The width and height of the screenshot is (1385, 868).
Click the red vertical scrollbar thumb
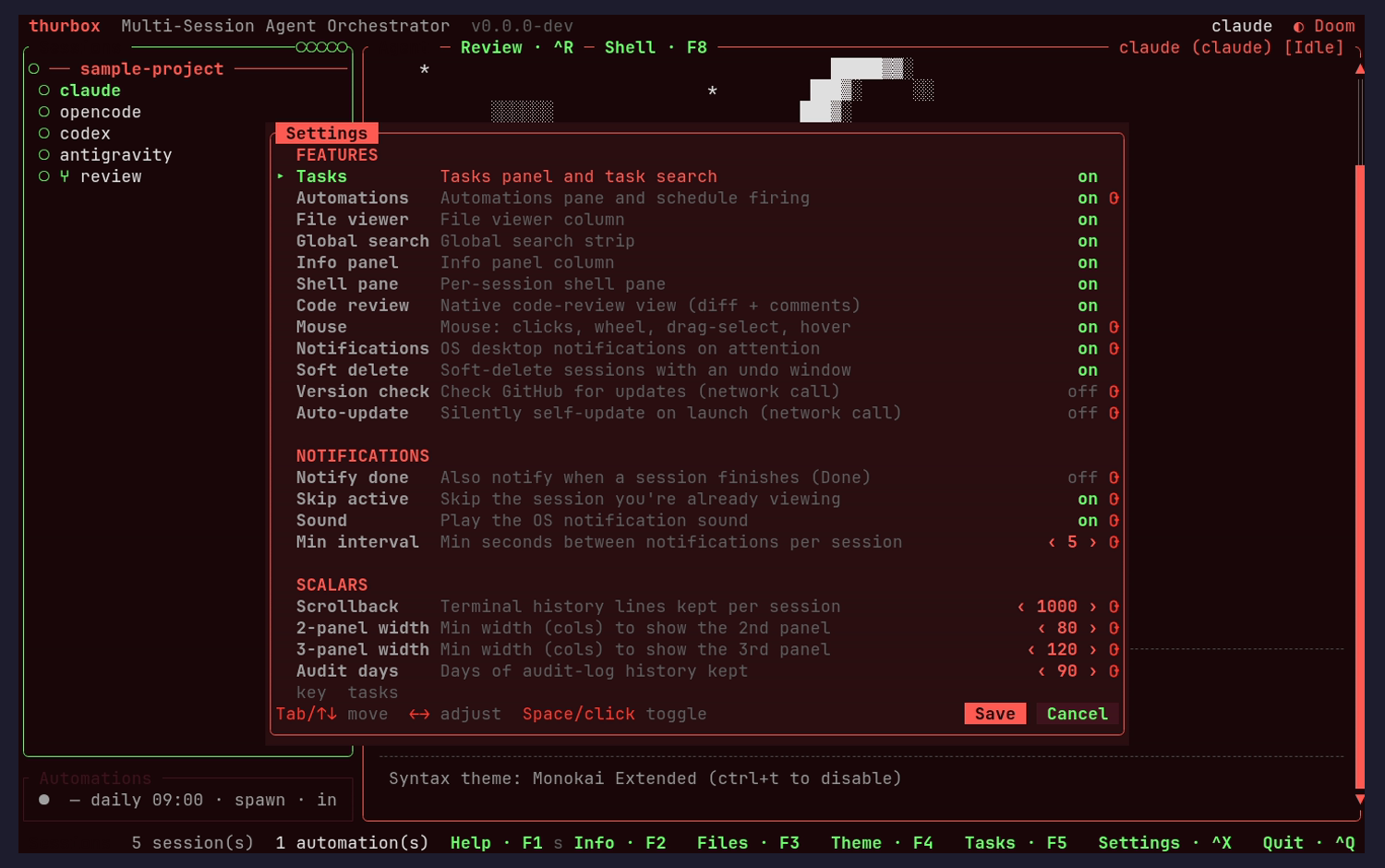1359,476
